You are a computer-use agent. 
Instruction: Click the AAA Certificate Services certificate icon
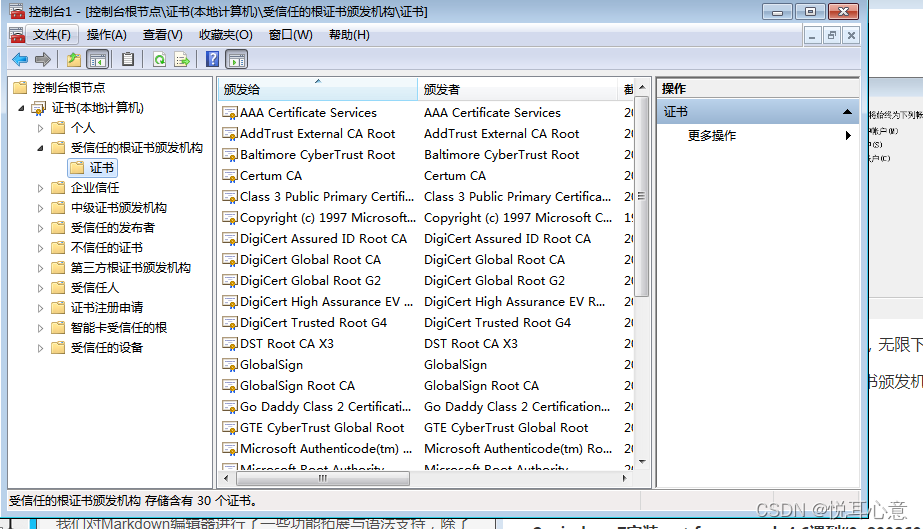click(x=230, y=112)
